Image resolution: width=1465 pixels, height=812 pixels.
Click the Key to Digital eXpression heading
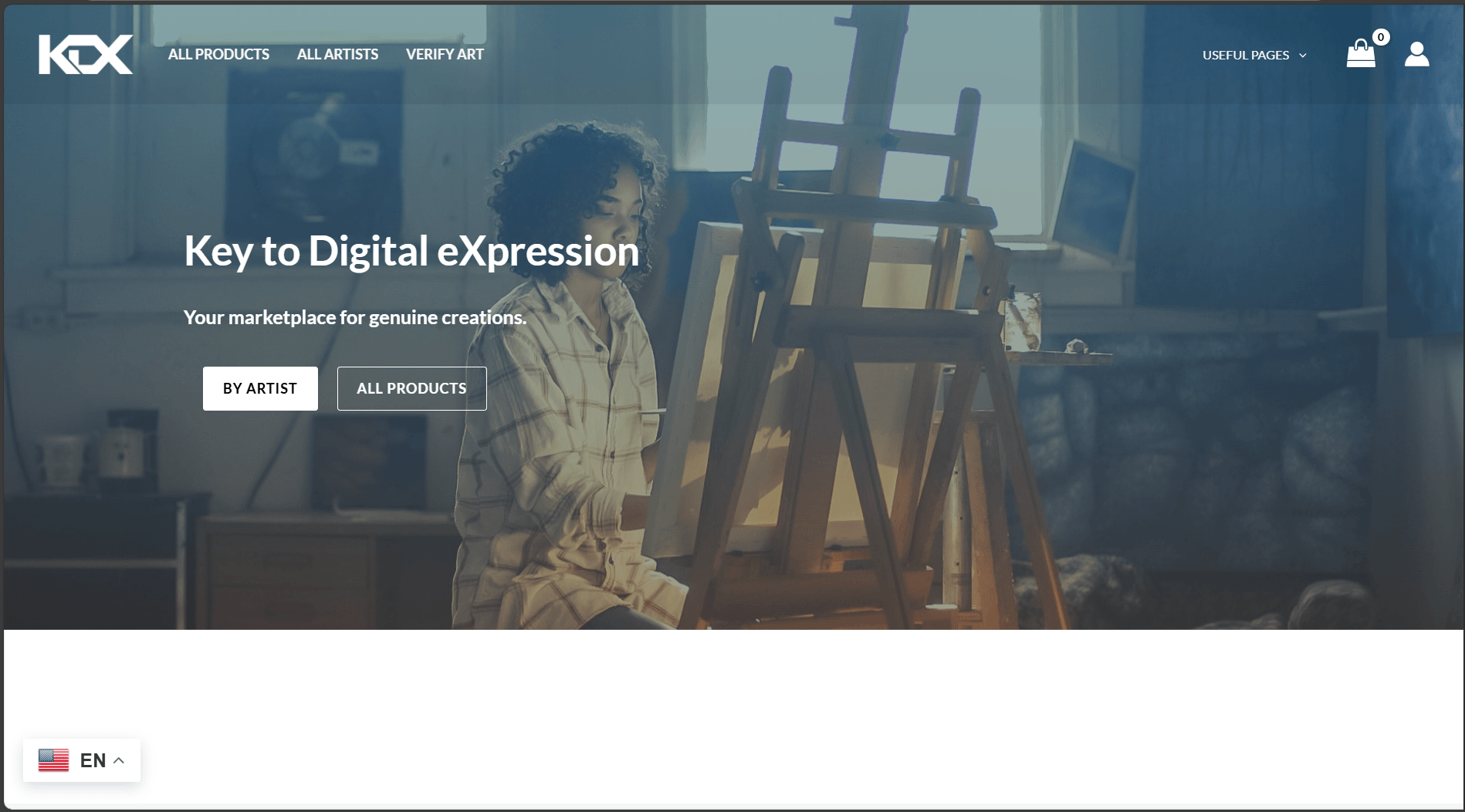pos(411,251)
